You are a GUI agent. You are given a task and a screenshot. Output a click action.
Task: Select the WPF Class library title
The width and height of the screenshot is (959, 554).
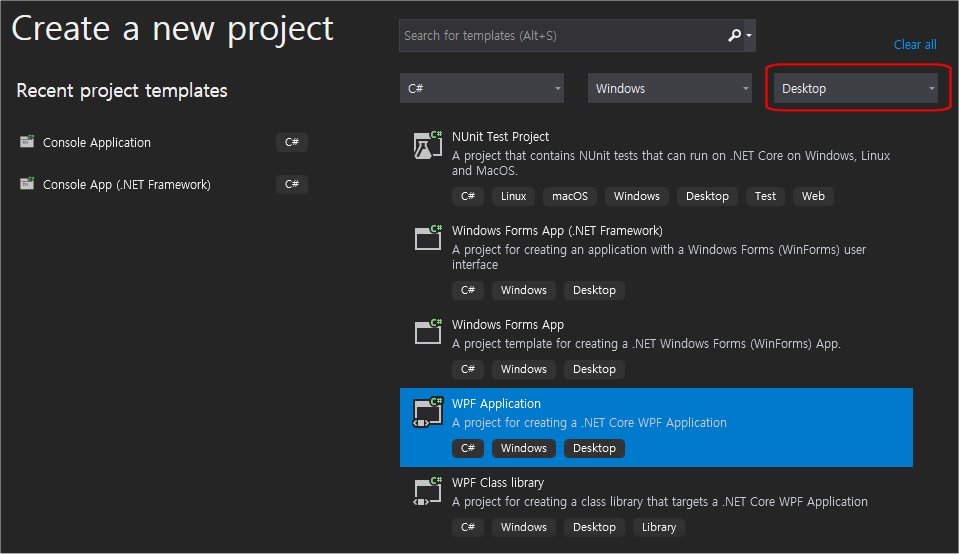[498, 483]
